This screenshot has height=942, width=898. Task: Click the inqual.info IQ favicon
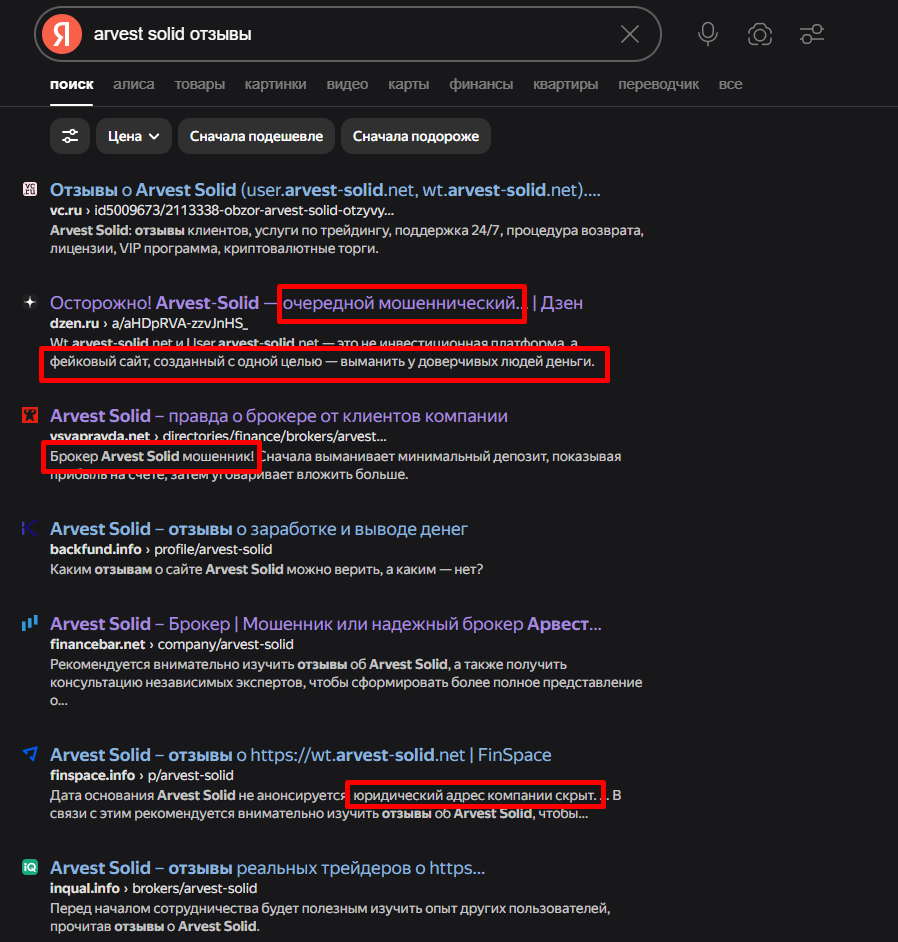point(30,867)
